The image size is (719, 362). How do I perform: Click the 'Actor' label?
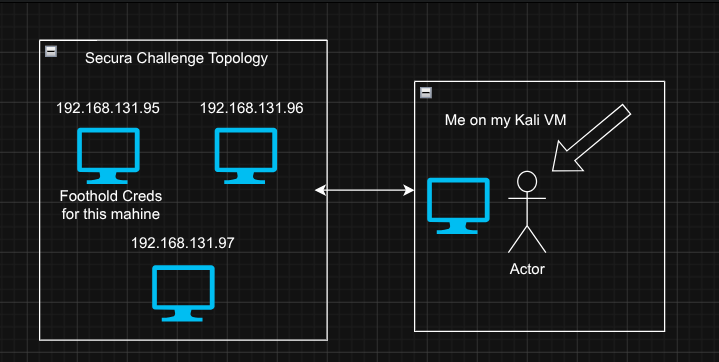coord(527,269)
